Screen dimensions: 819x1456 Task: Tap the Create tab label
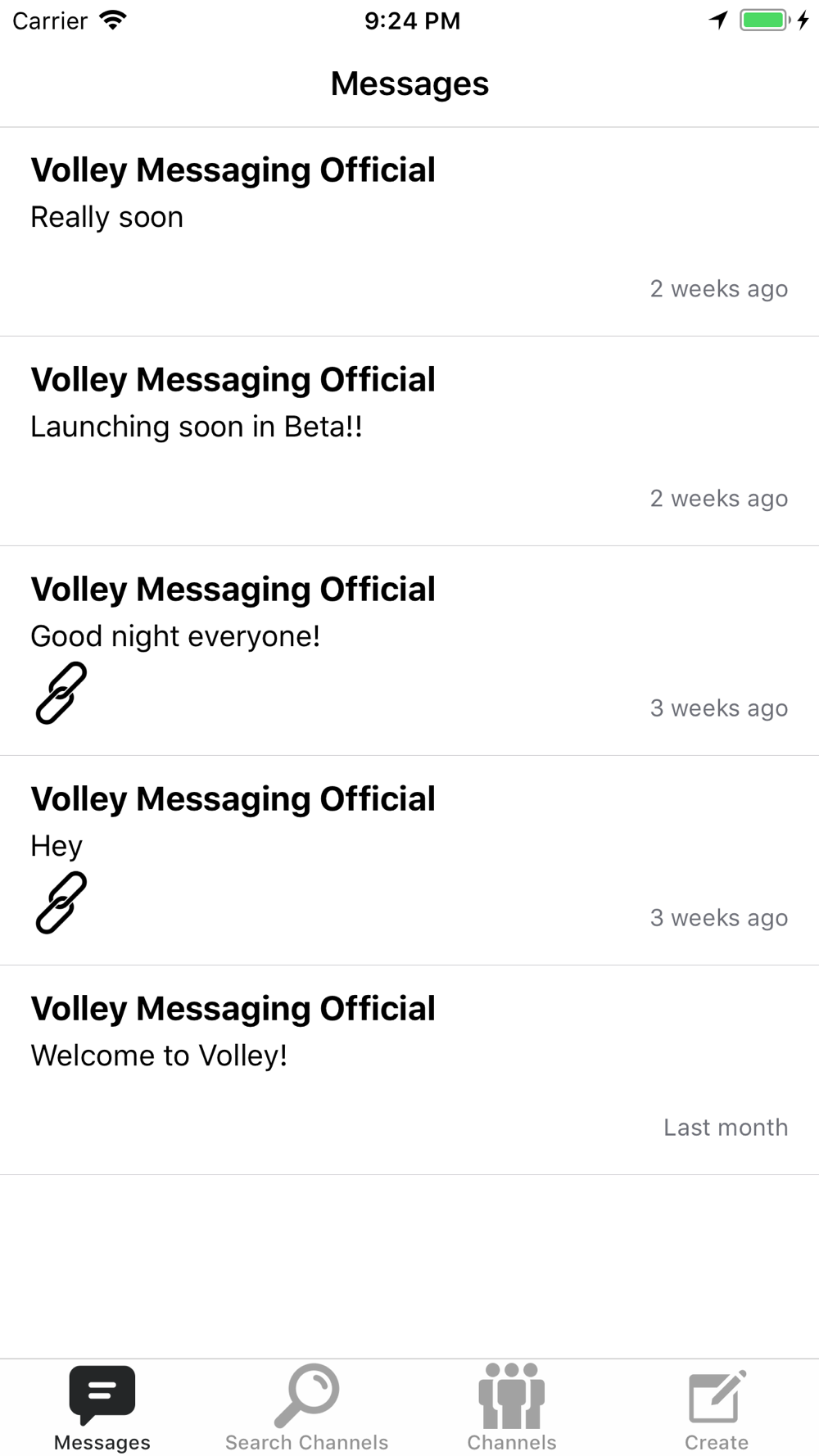[x=717, y=1442]
